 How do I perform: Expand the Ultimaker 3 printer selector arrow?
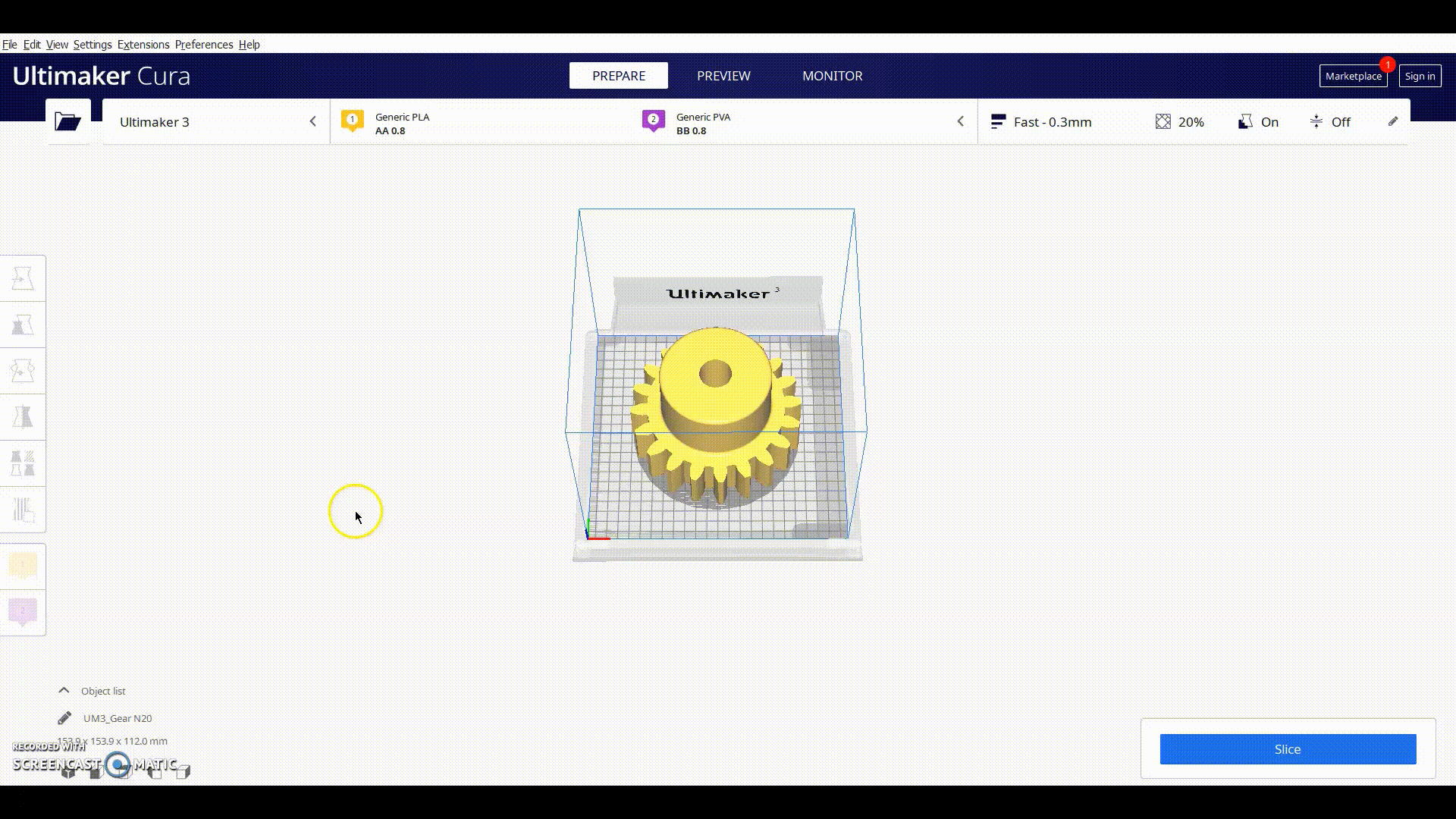click(312, 121)
